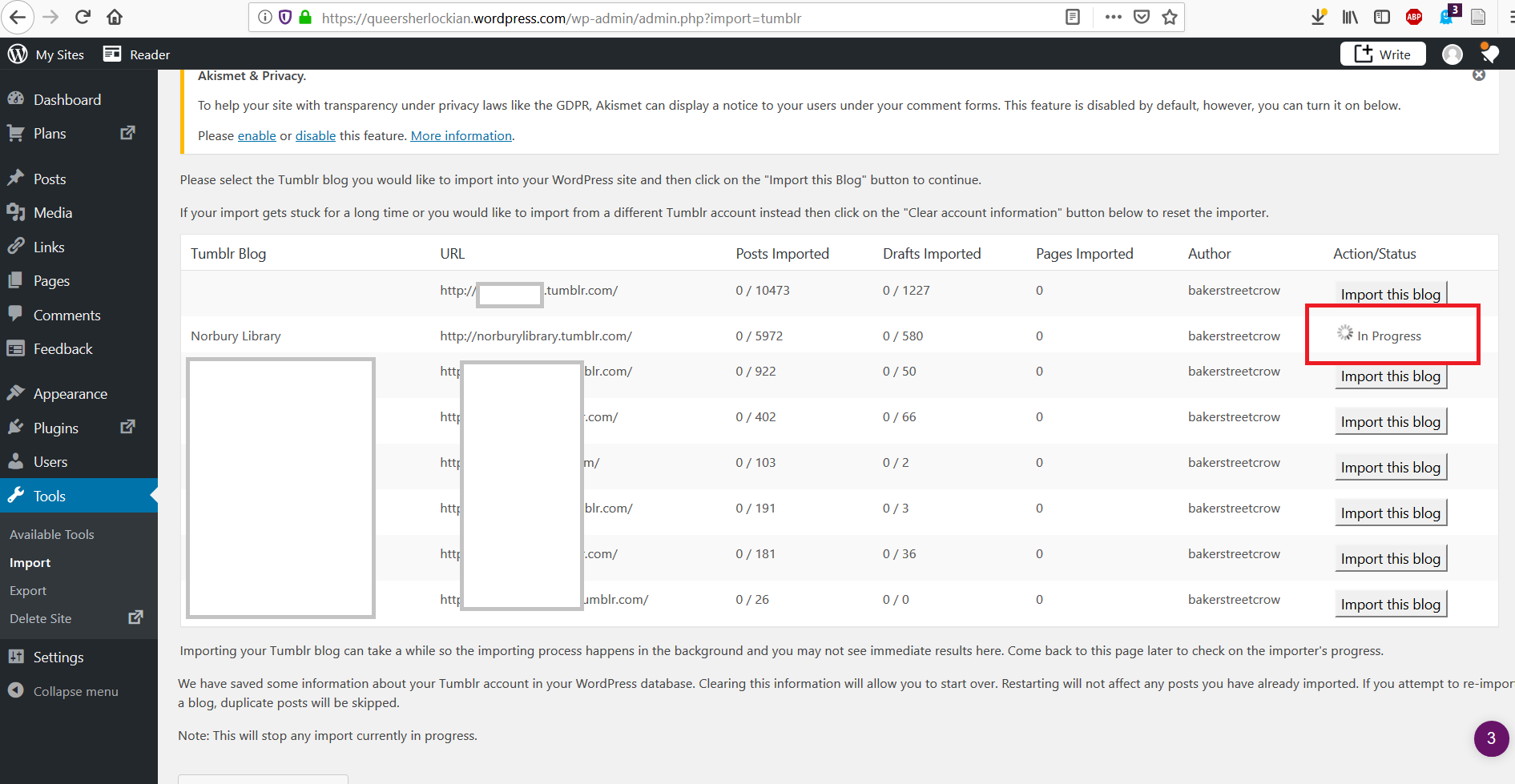The height and width of the screenshot is (784, 1515).
Task: Bookmark this page with the star icon
Action: point(1170,17)
